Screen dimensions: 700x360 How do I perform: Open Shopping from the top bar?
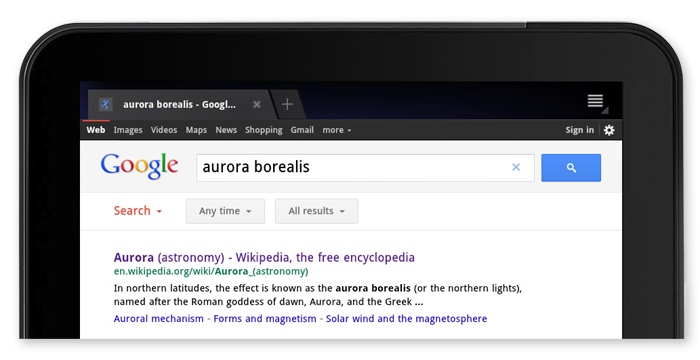263,130
